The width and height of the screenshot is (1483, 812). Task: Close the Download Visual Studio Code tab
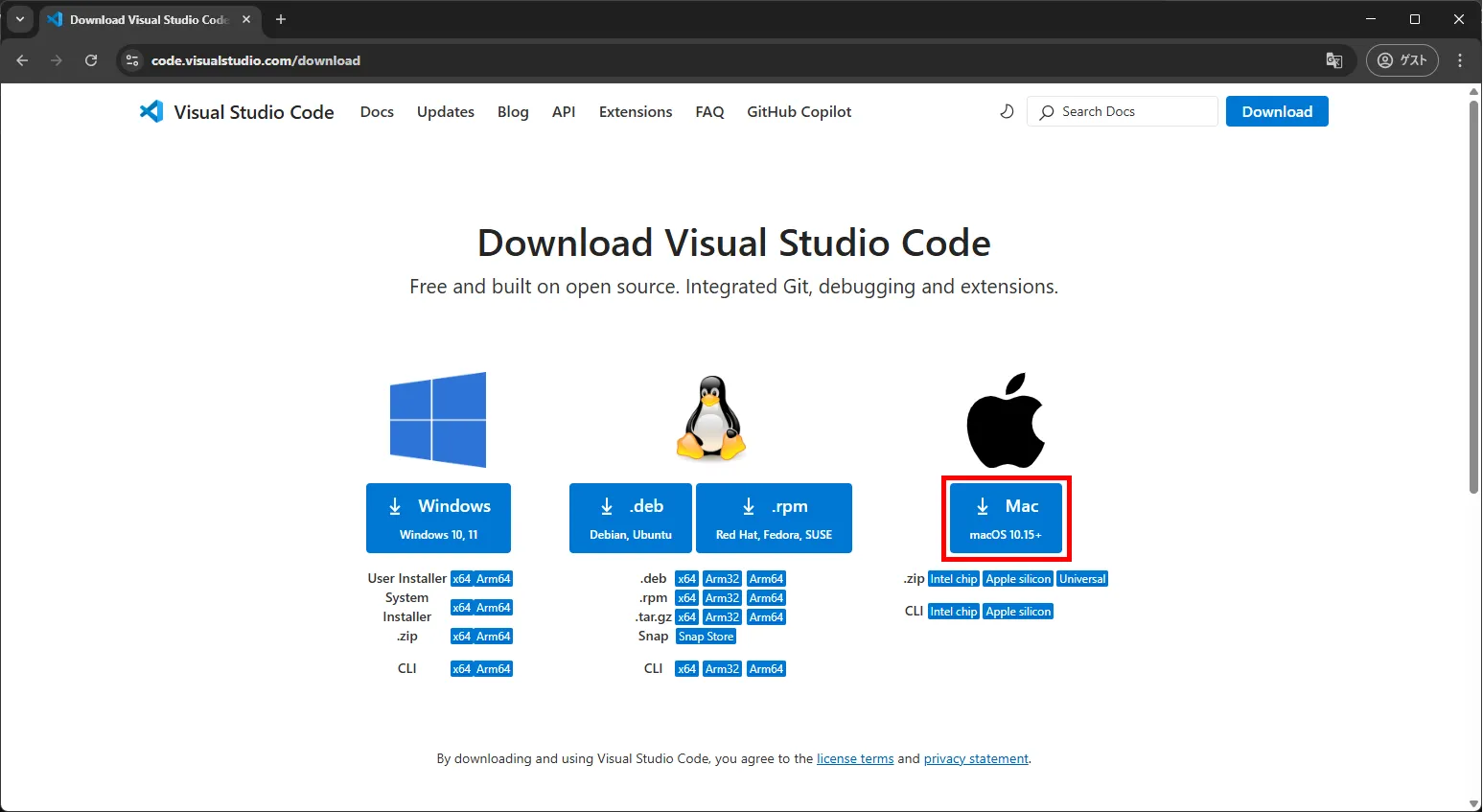pyautogui.click(x=246, y=19)
